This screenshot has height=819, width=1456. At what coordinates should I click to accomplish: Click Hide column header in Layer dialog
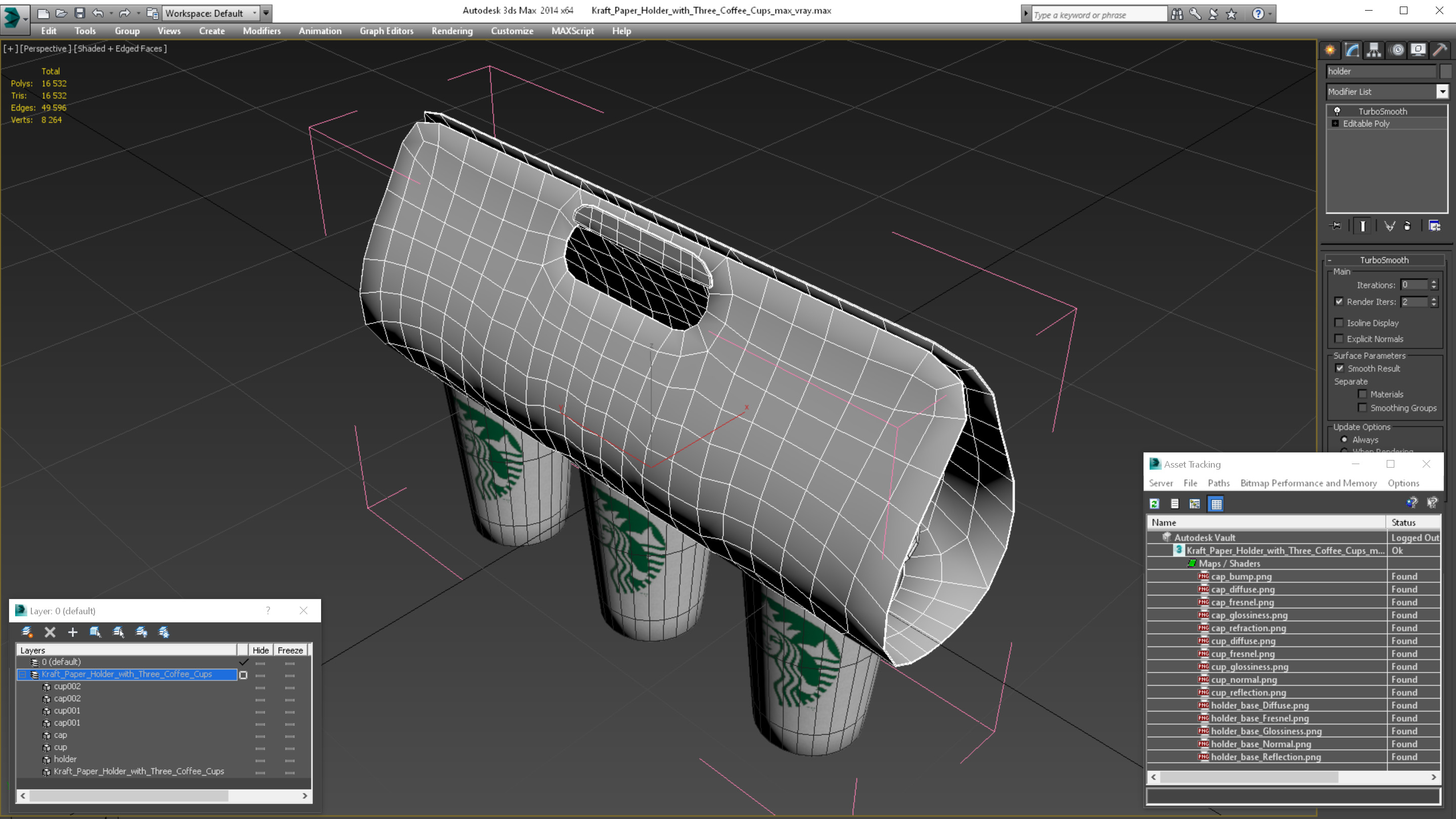coord(260,650)
